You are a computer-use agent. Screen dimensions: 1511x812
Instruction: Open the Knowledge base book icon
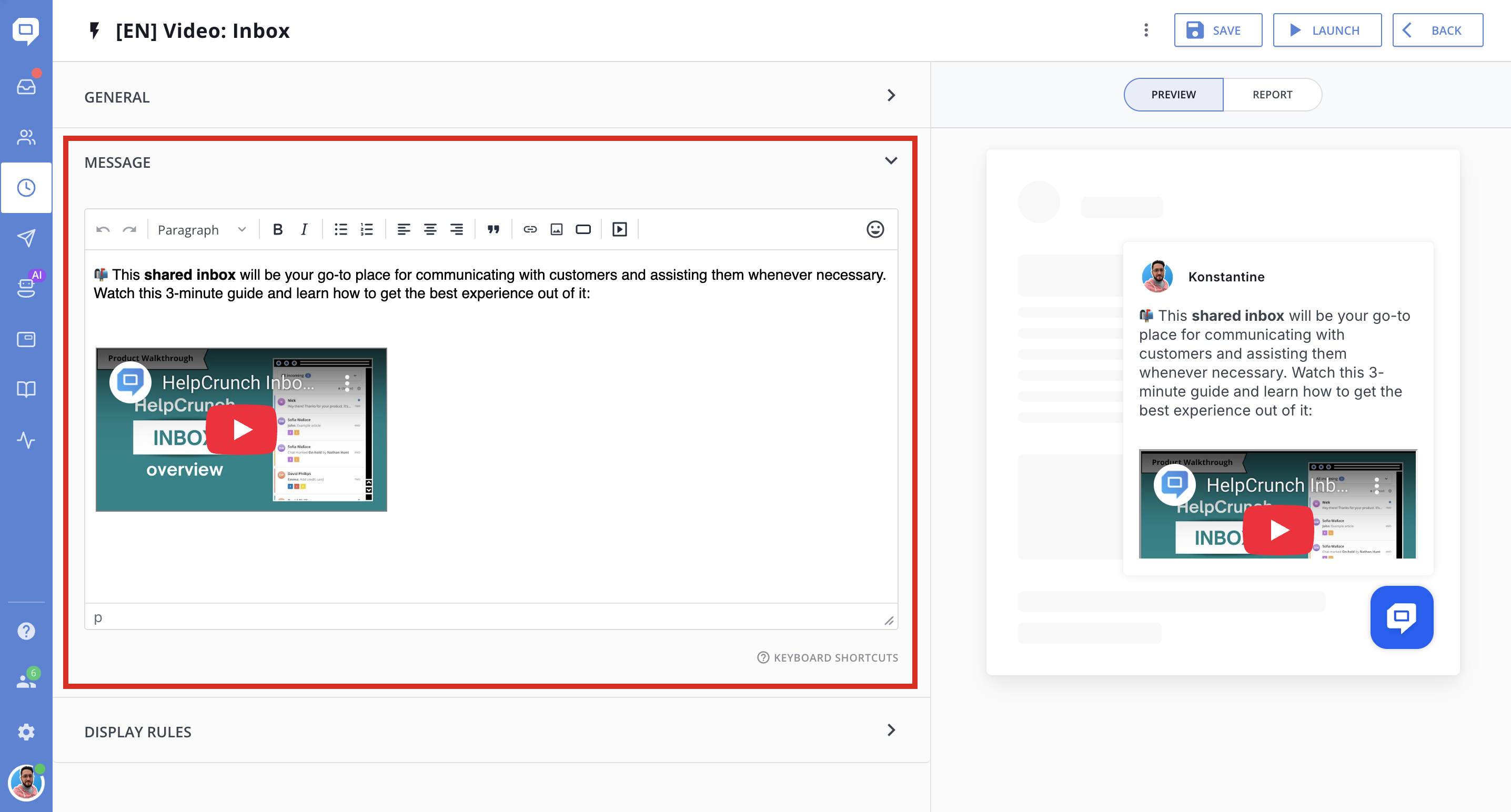[x=26, y=389]
